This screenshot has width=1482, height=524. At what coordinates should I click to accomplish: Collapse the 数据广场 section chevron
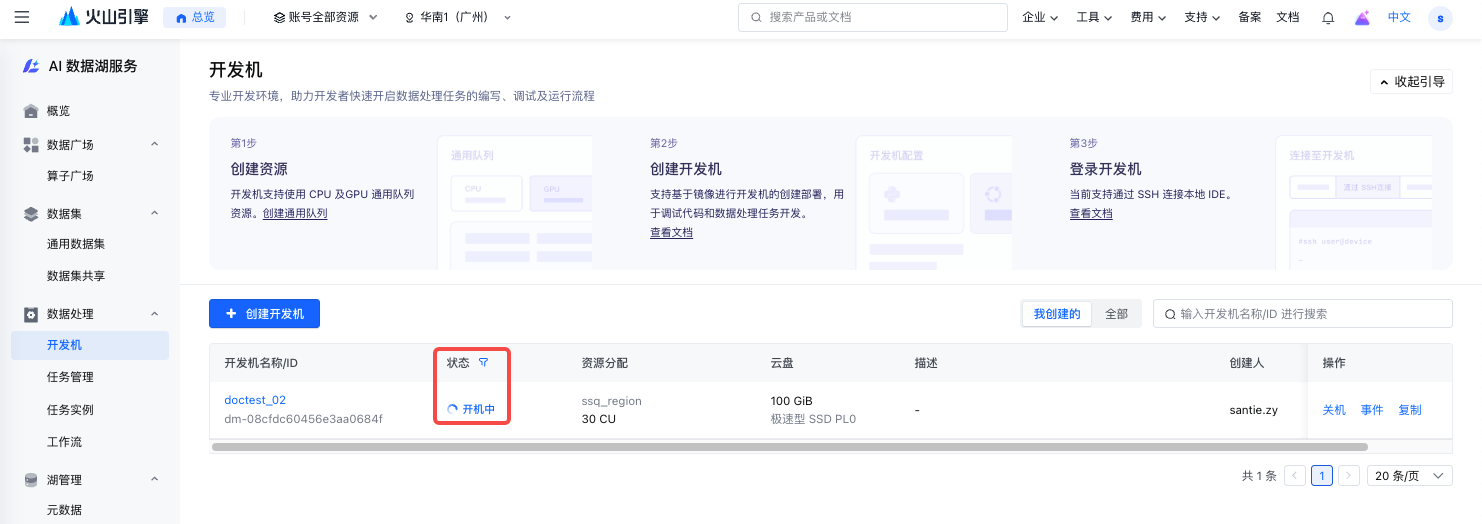click(154, 145)
